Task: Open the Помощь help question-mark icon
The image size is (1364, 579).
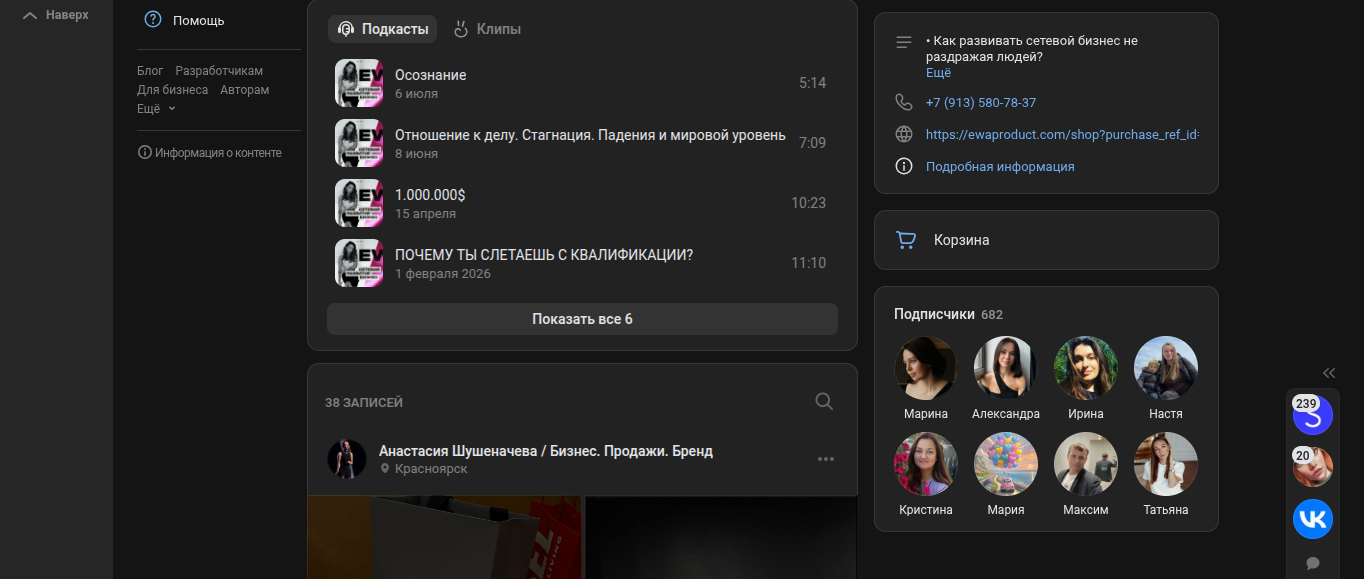Action: [153, 20]
